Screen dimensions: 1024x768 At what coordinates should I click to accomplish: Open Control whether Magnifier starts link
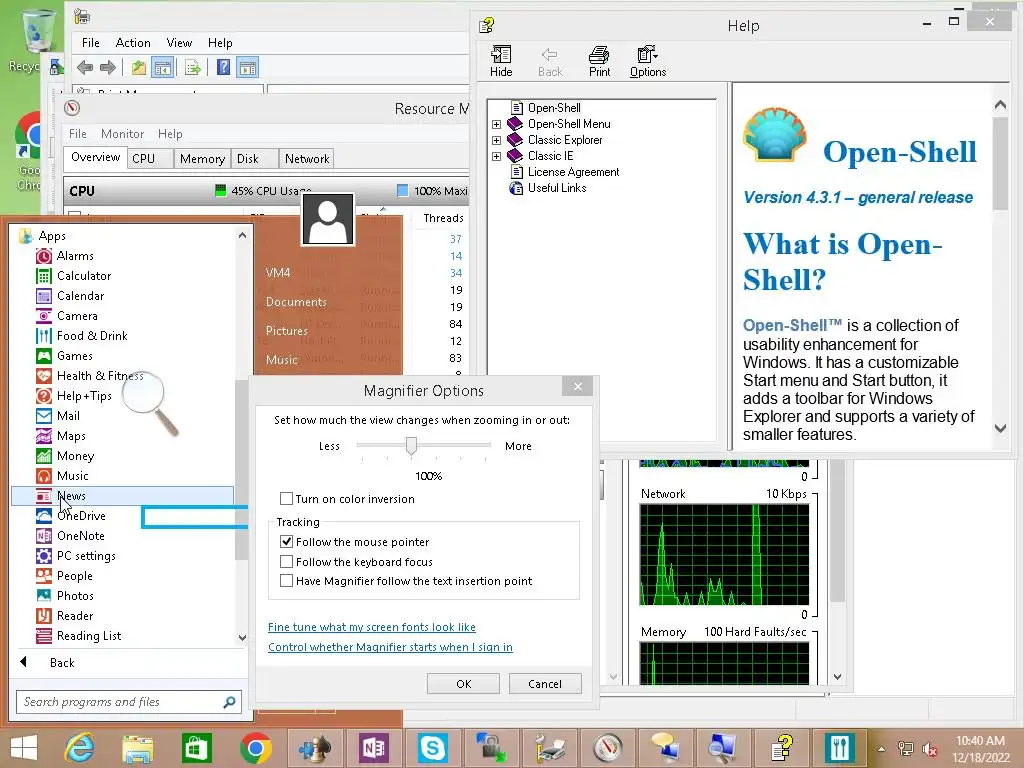[390, 647]
